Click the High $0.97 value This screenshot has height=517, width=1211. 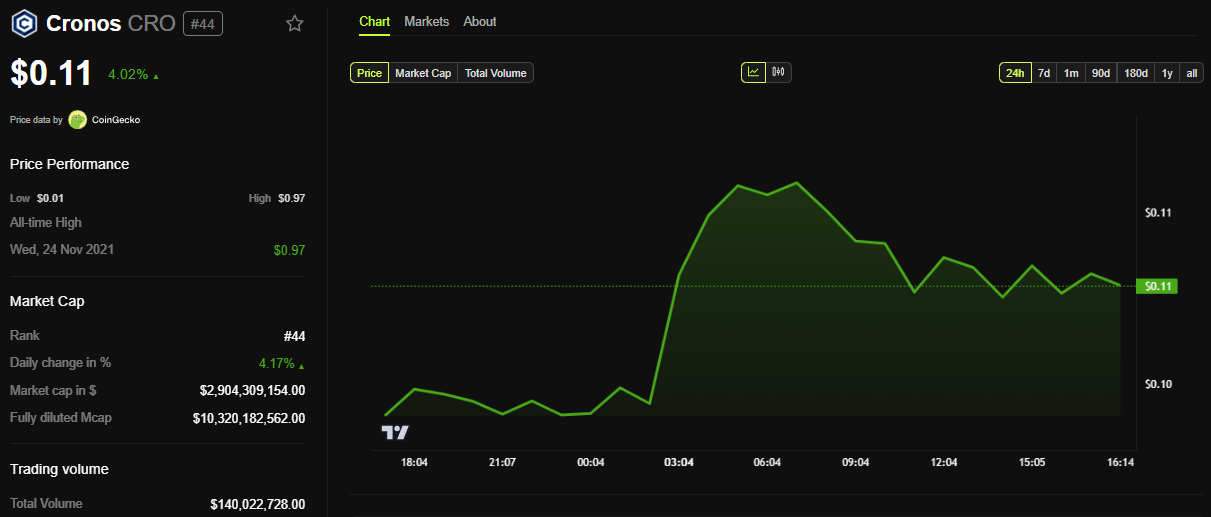coord(291,198)
